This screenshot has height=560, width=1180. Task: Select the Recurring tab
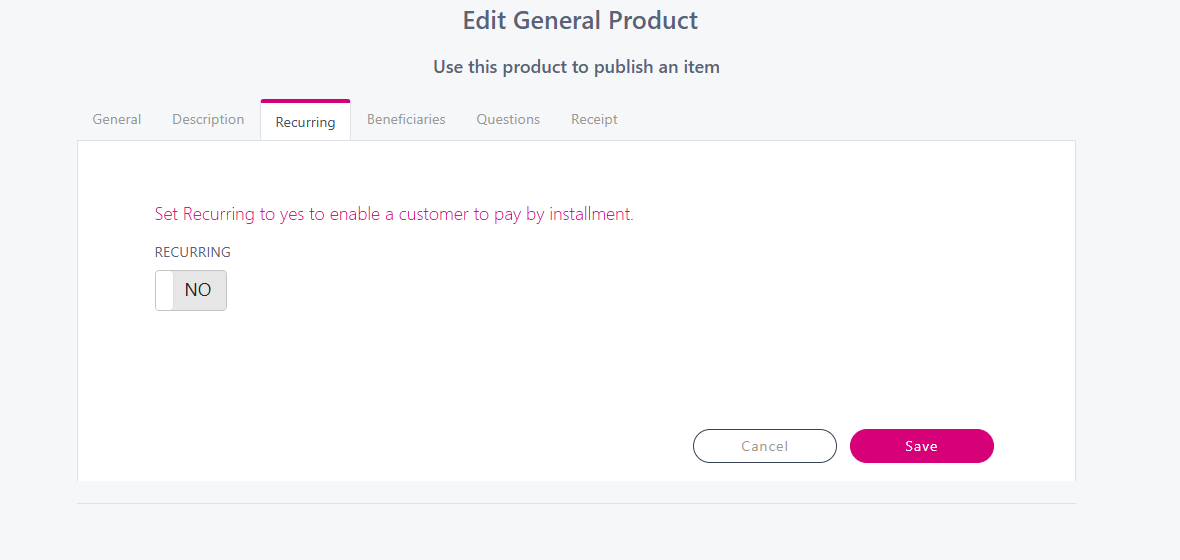[x=305, y=122]
